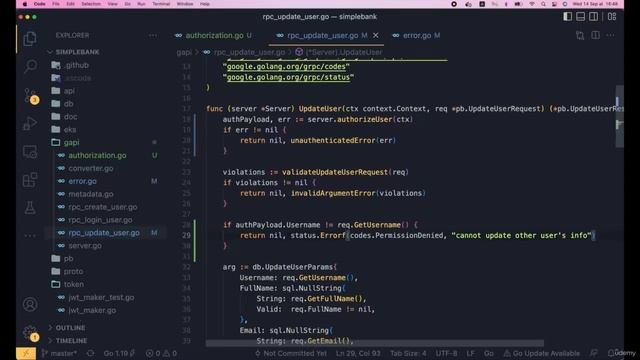Image resolution: width=640 pixels, height=360 pixels.
Task: Toggle secondary side bar layout icon
Action: pyautogui.click(x=593, y=17)
